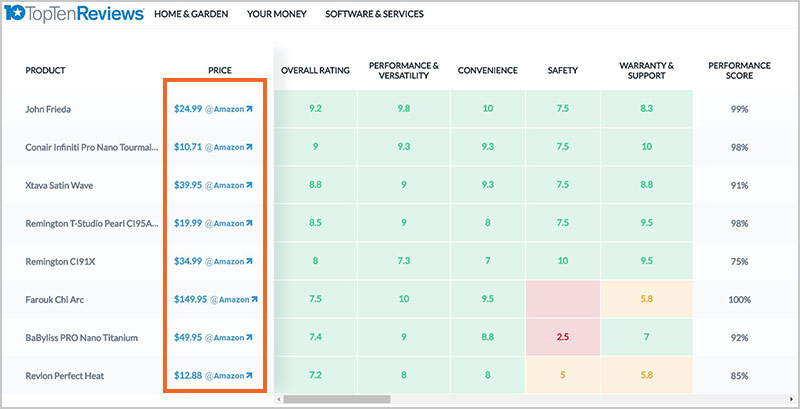Click BaByliss convenience score 8.8

(x=488, y=338)
